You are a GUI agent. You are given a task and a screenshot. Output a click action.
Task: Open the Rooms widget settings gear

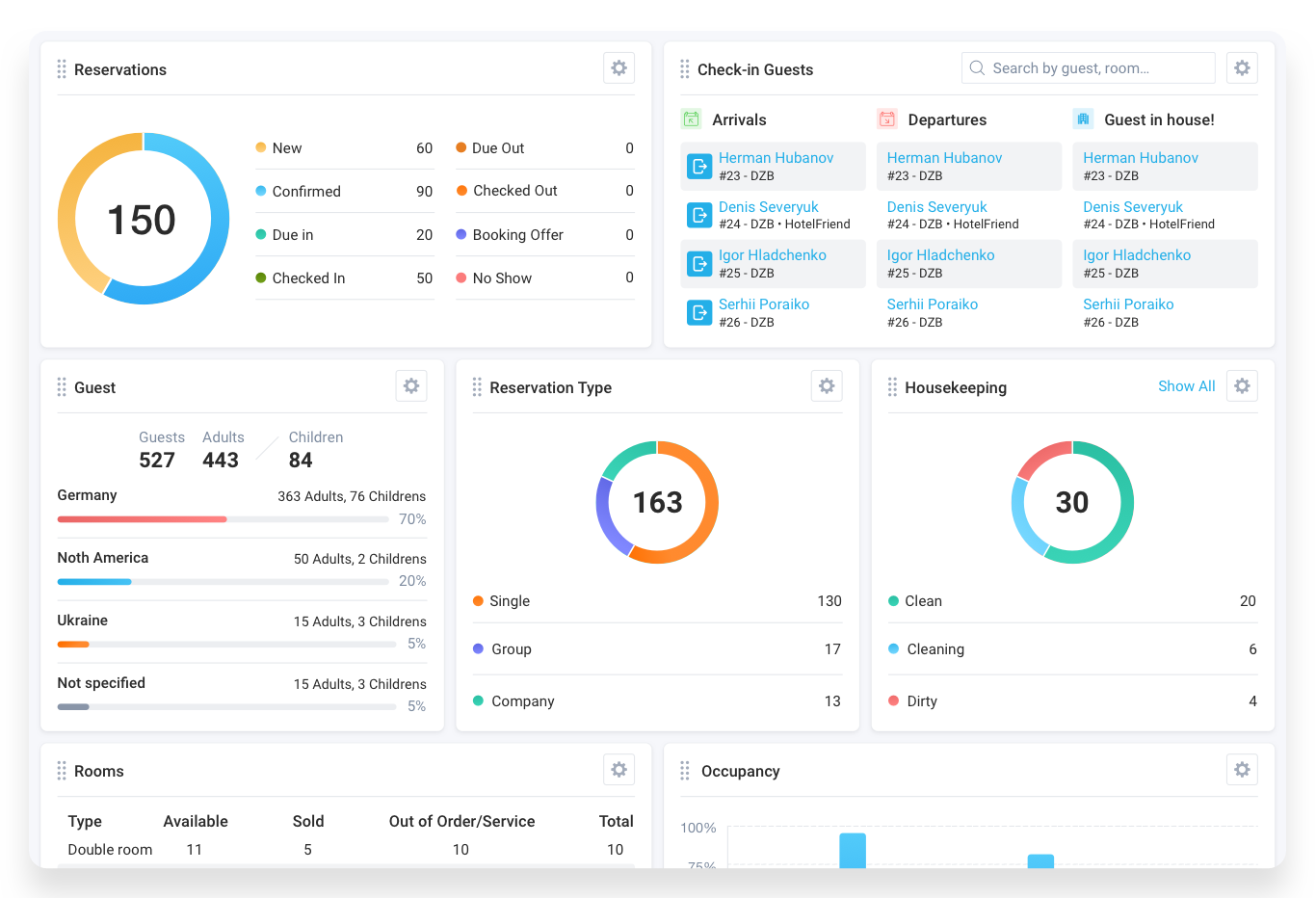(x=619, y=769)
